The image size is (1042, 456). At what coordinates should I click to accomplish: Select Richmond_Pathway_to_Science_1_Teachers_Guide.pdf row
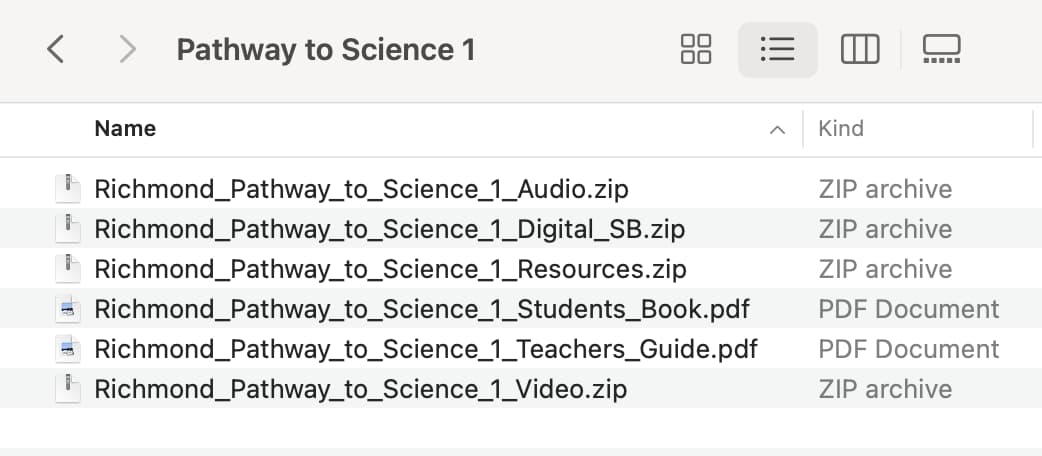[x=521, y=348]
